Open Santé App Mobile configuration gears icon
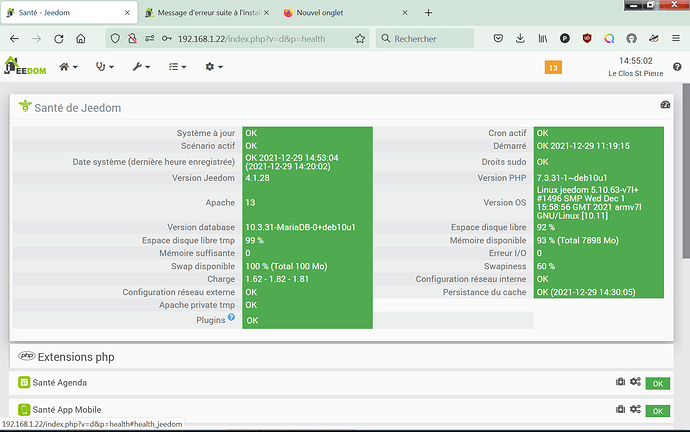 point(635,409)
